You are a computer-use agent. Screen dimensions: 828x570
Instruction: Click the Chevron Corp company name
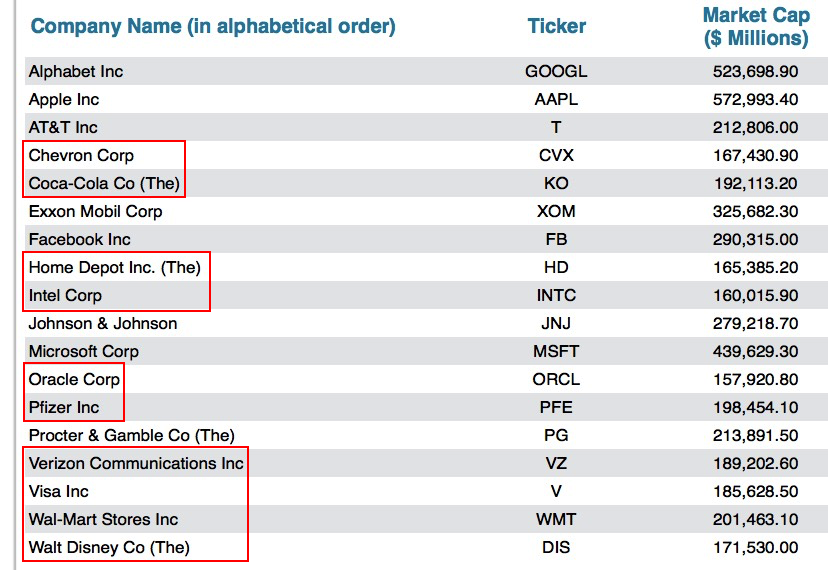pos(81,156)
